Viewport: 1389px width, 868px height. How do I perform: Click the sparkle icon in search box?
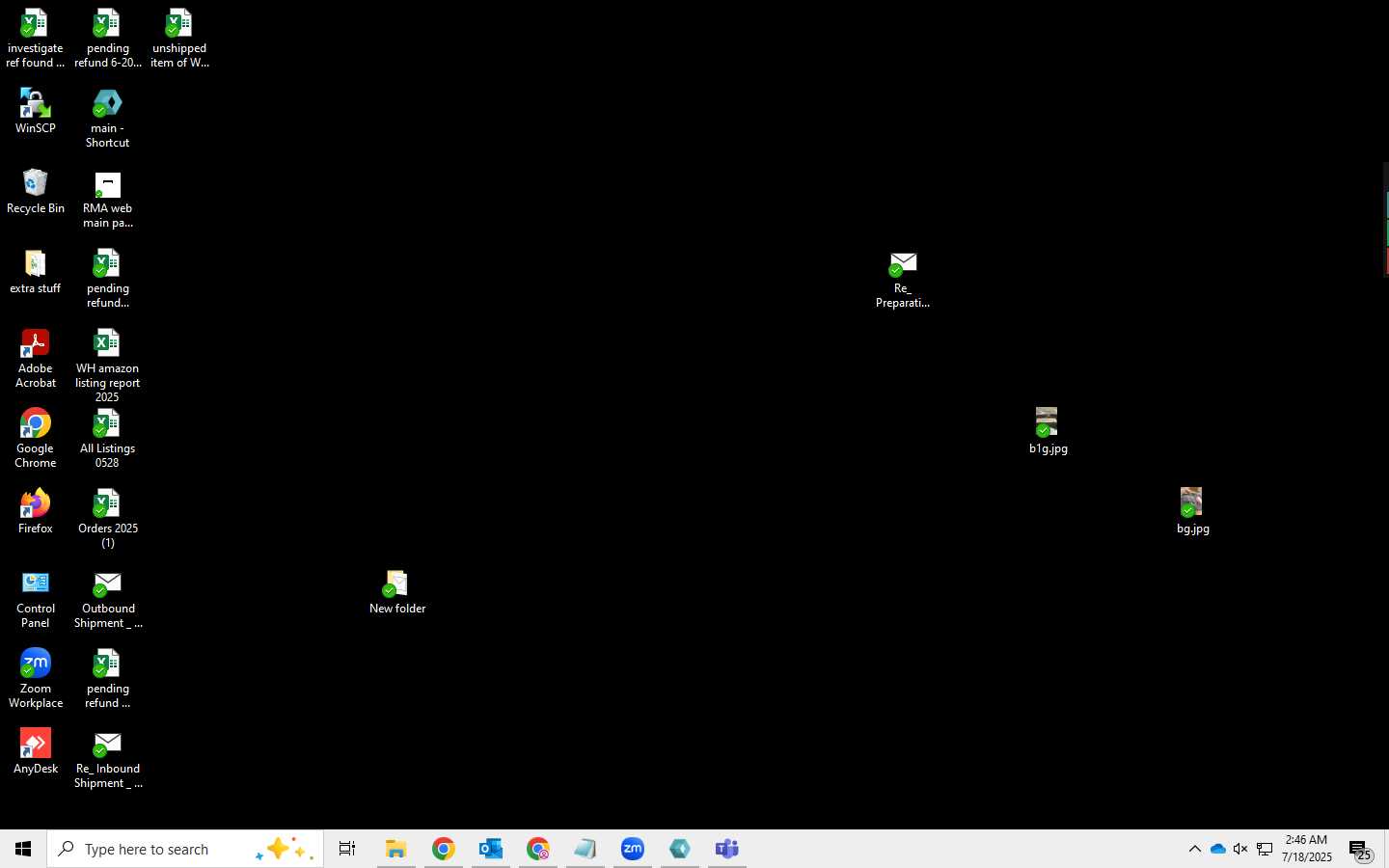point(285,849)
